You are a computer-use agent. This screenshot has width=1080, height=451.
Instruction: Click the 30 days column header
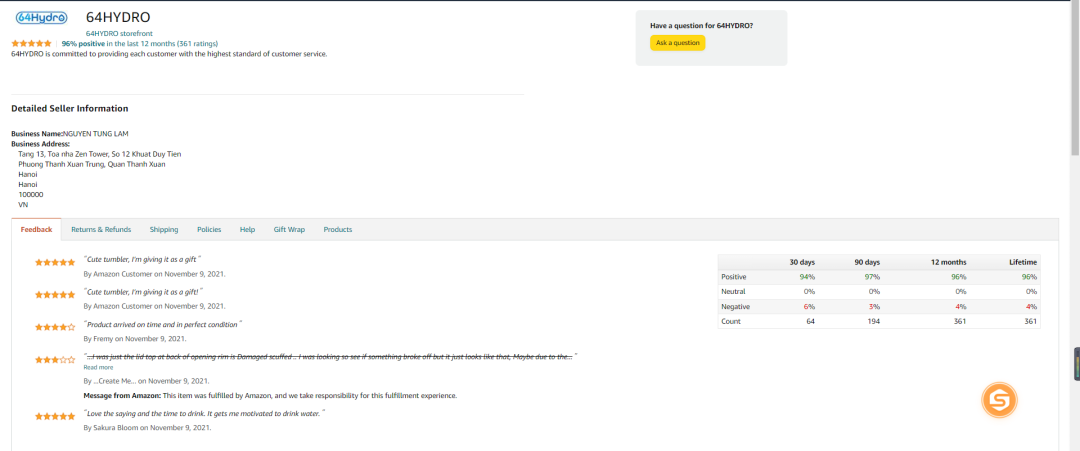pos(802,262)
